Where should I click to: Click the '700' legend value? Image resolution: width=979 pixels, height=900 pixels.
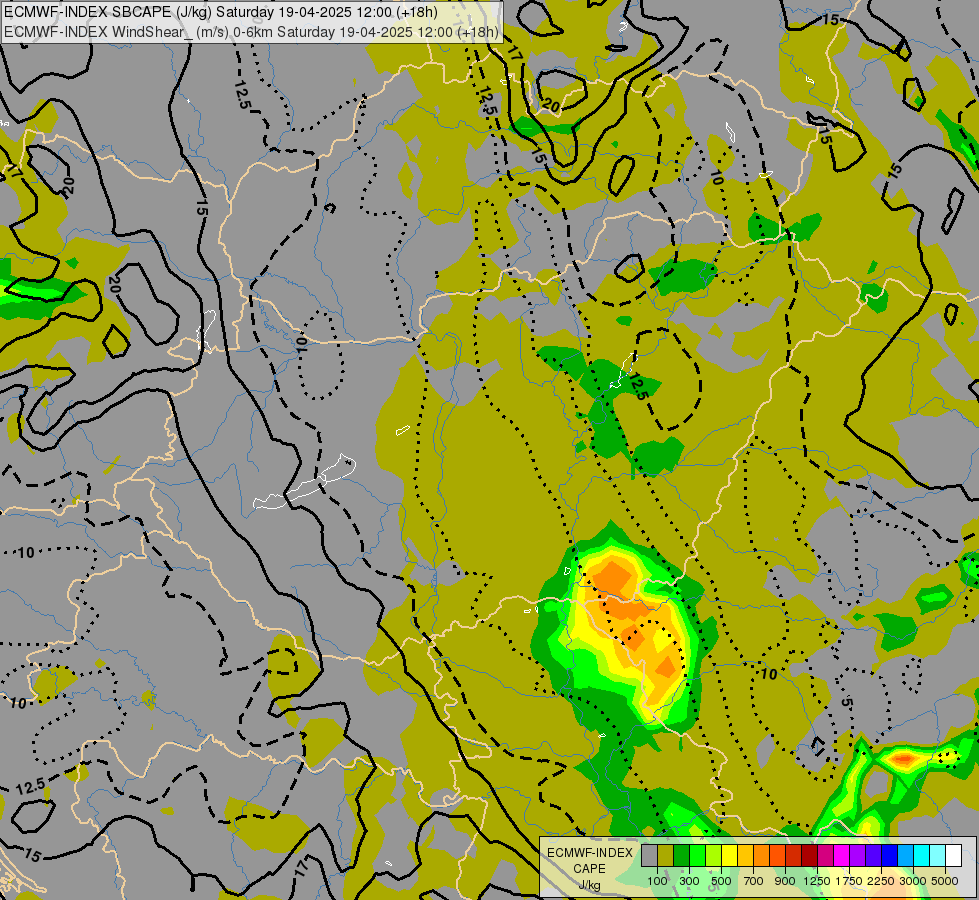coord(754,881)
